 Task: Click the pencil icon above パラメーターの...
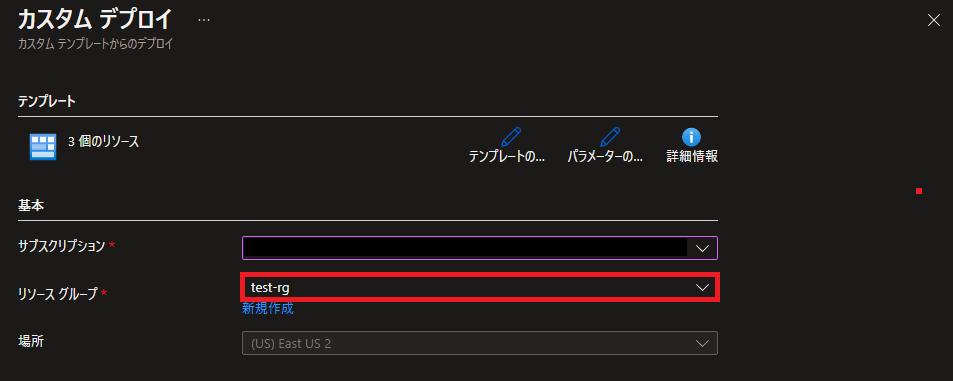610,136
